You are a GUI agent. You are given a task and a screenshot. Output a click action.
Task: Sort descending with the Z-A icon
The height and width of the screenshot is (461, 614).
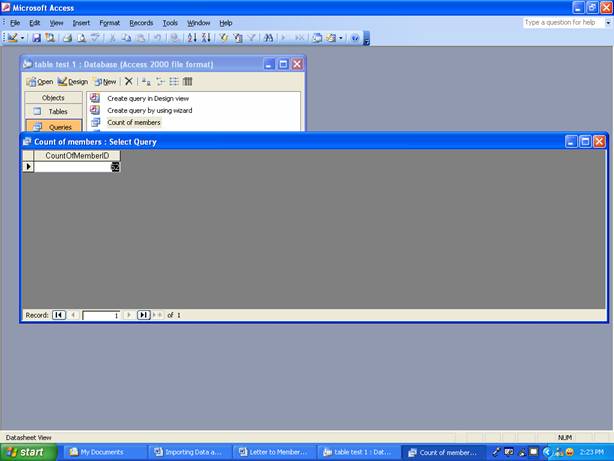coord(206,38)
